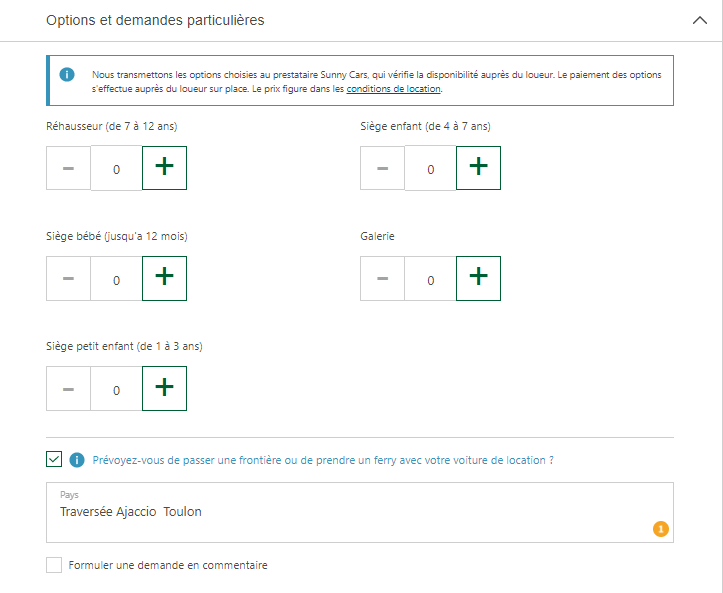Click info icon in Sunny Cars notice
This screenshot has width=723, height=593.
[67, 74]
